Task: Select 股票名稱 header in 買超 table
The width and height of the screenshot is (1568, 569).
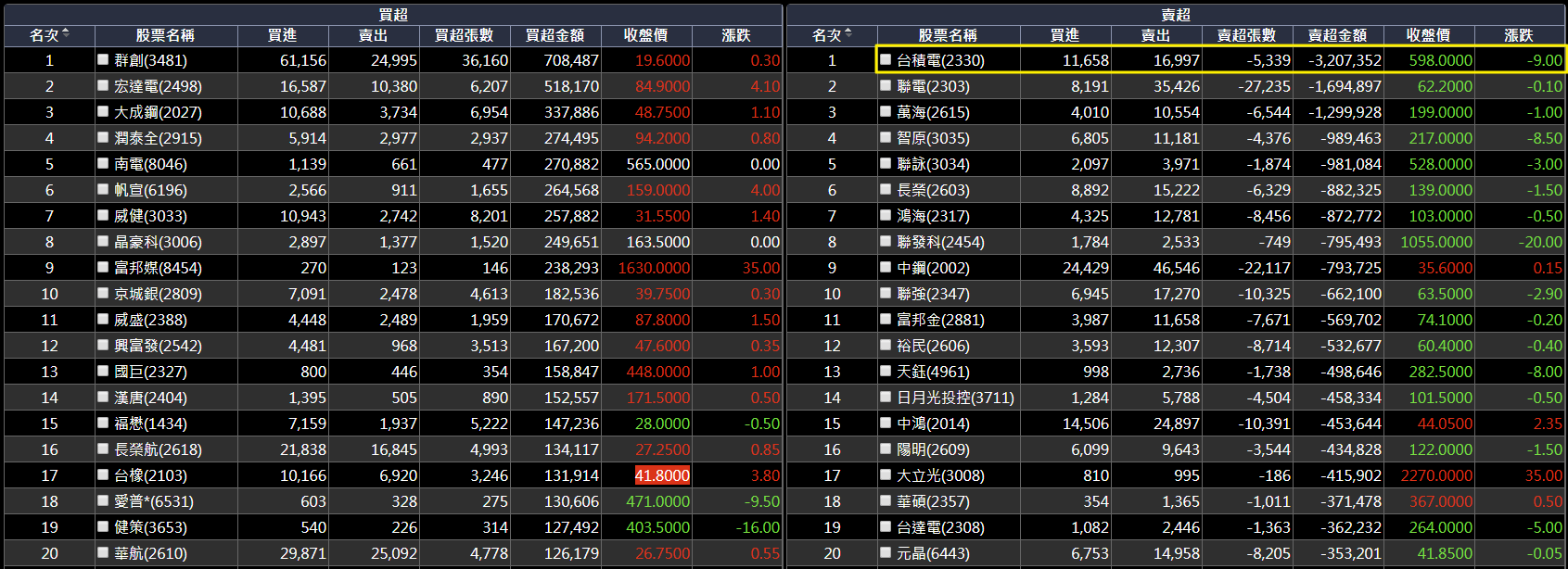Action: [165, 35]
